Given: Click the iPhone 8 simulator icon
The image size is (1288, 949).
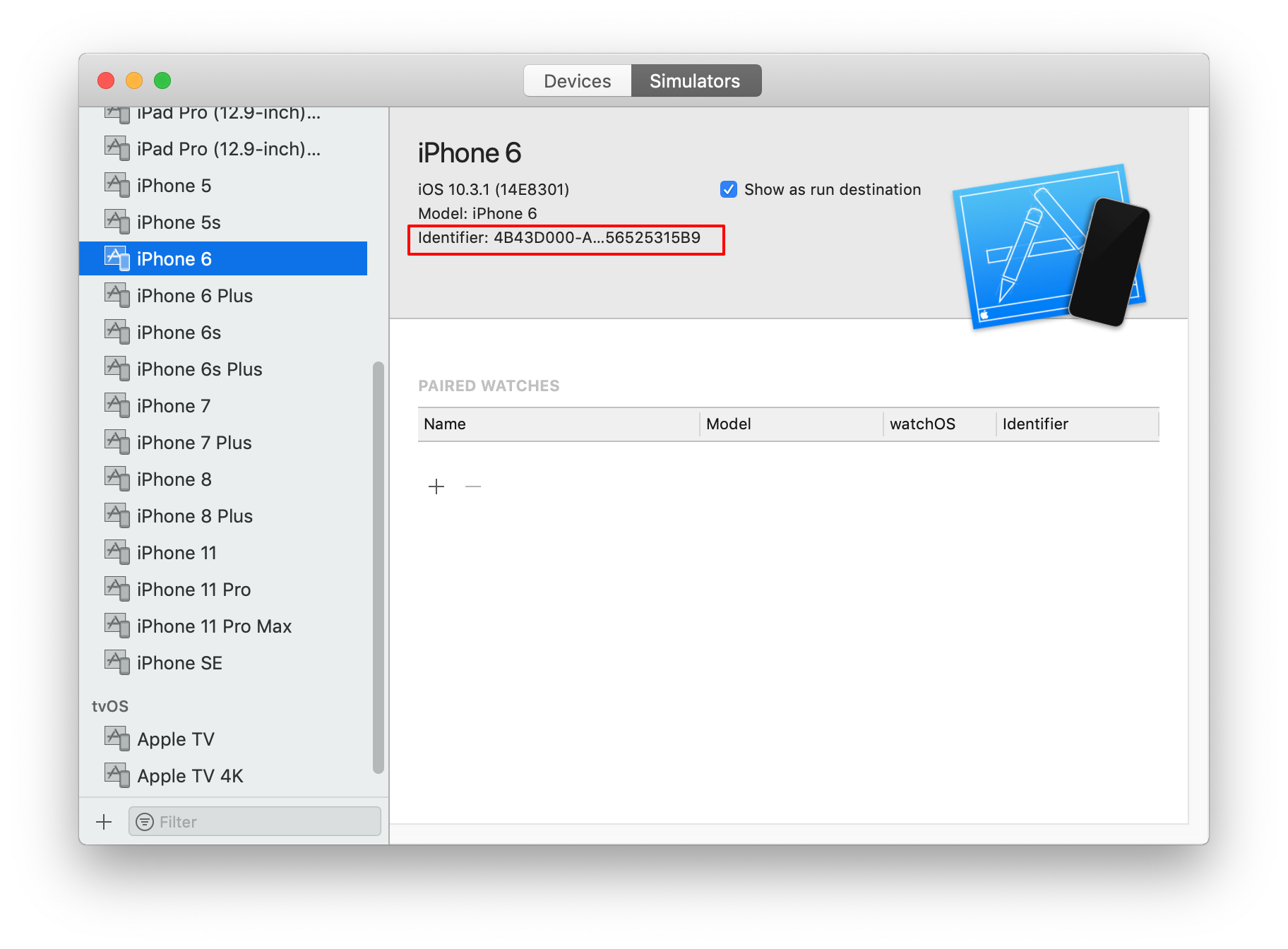Looking at the screenshot, I should pos(117,479).
